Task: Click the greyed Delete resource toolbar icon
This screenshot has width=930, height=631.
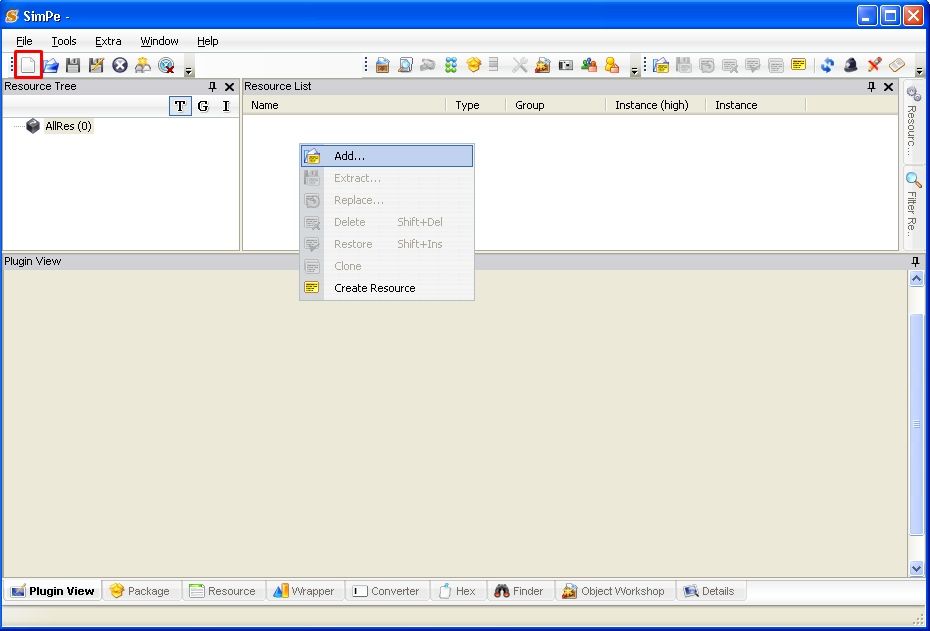Action: 730,65
